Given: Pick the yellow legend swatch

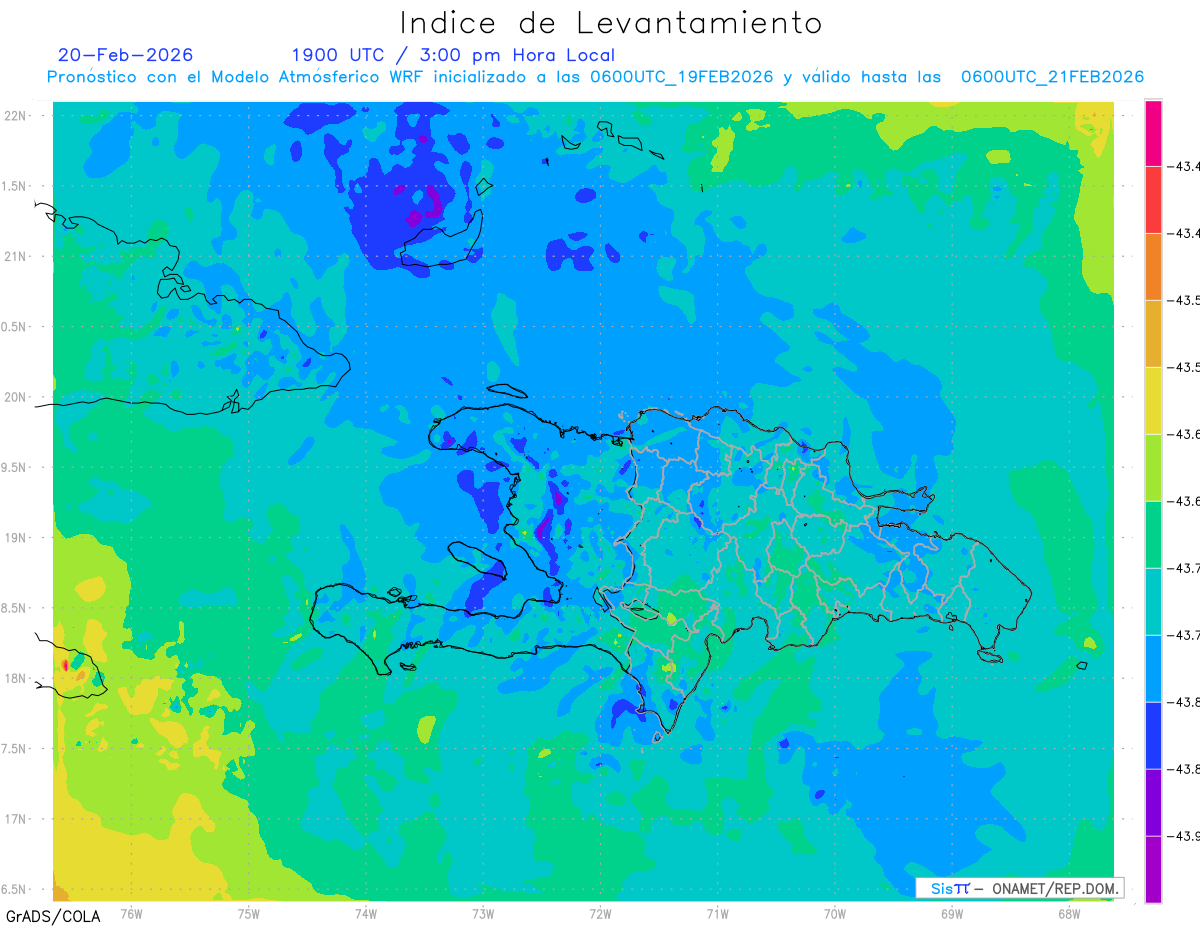Looking at the screenshot, I should pyautogui.click(x=1153, y=401).
